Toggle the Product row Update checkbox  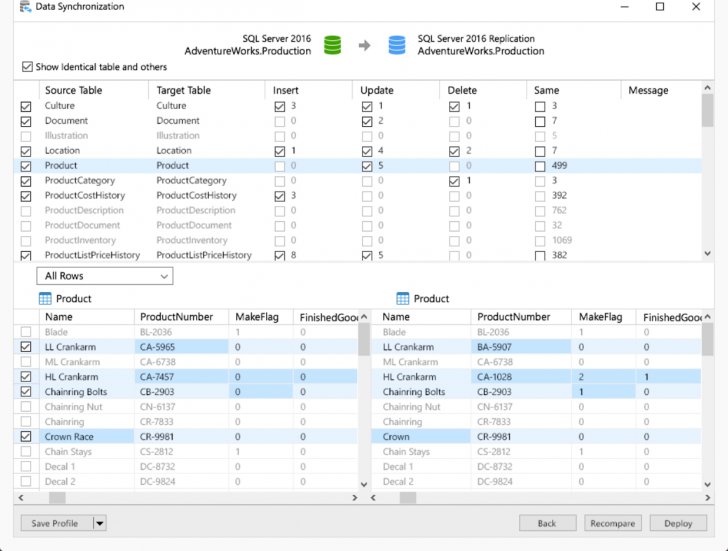coord(367,166)
